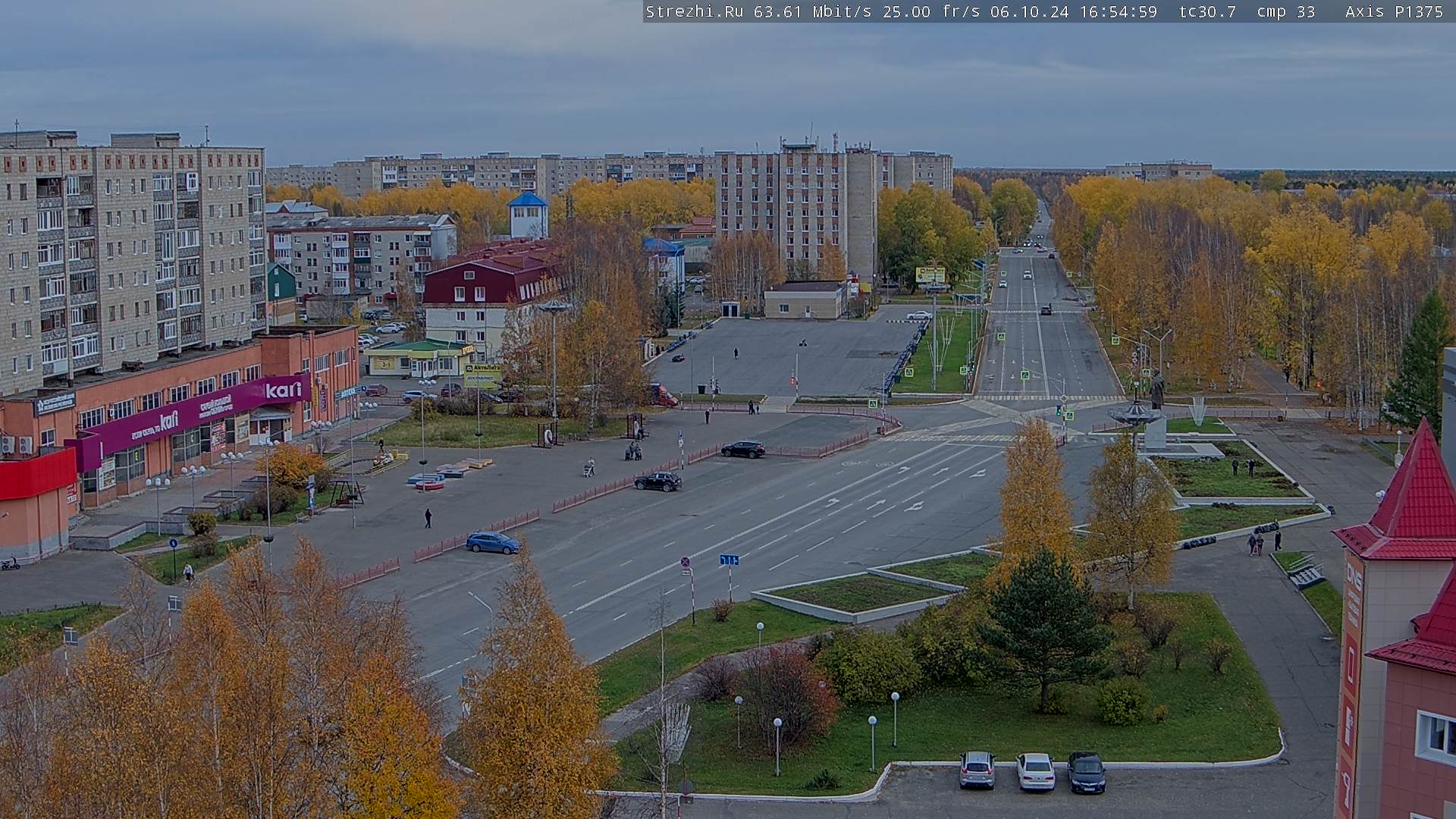
Task: Click the timestamp "16:54:59"
Action: tap(1118, 11)
